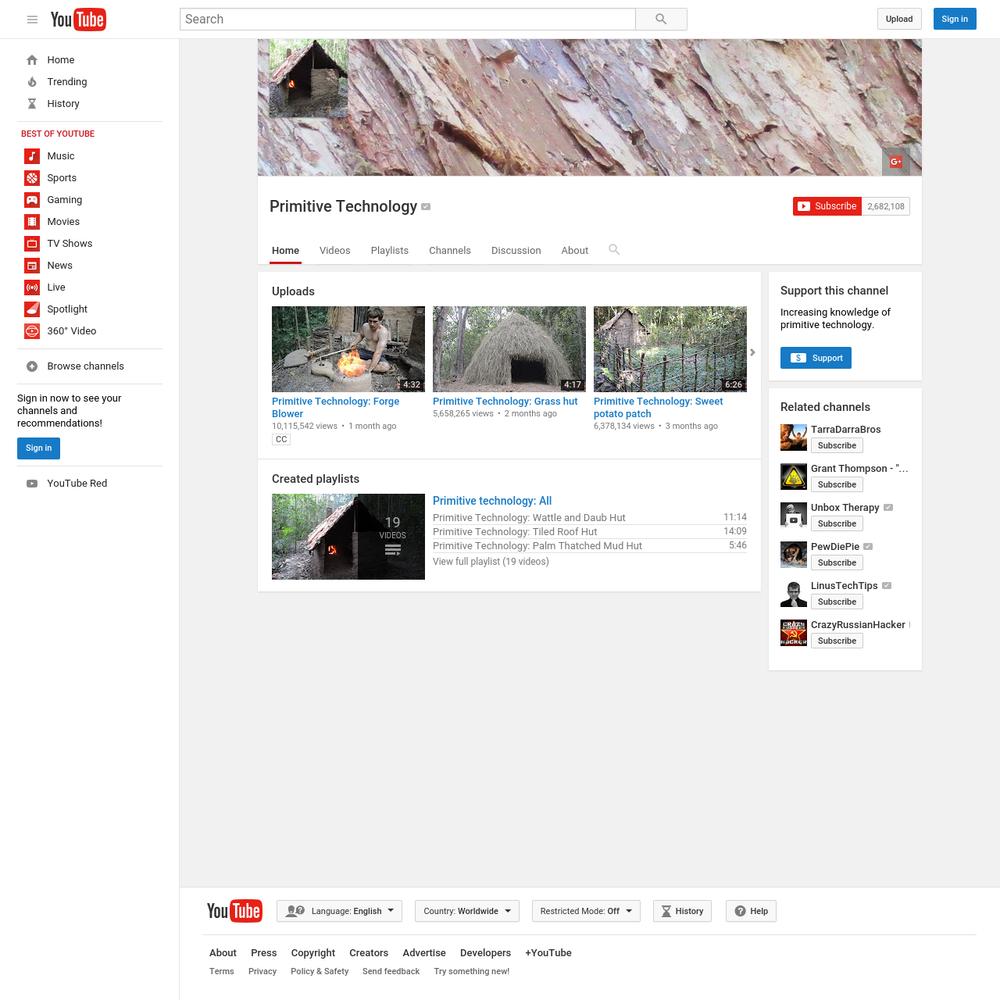Open Sweet potato patch video thumbnail
Screen dimensions: 1000x1000
click(x=670, y=349)
